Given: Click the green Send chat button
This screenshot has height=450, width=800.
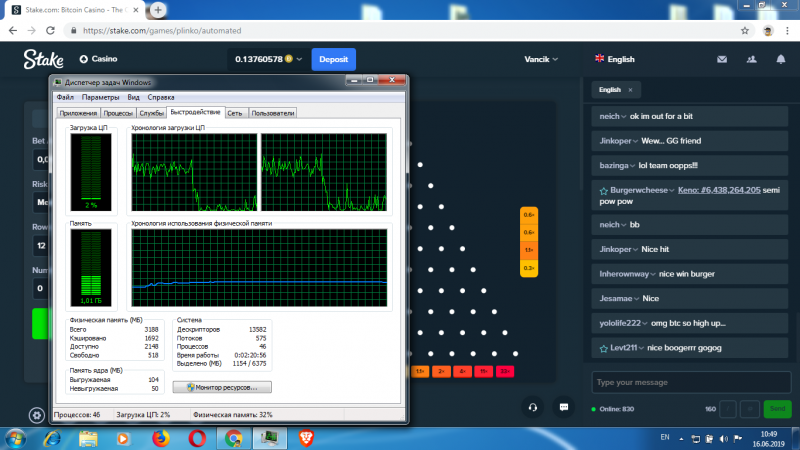Looking at the screenshot, I should (x=777, y=409).
